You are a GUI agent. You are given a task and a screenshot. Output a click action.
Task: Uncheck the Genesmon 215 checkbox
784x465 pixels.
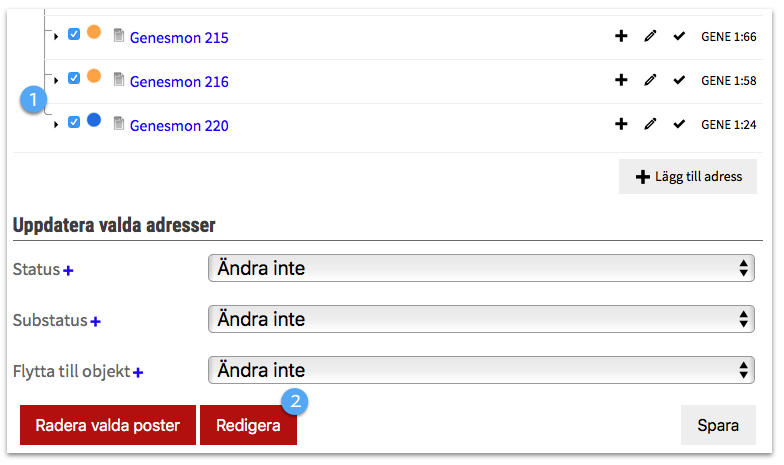tap(74, 34)
